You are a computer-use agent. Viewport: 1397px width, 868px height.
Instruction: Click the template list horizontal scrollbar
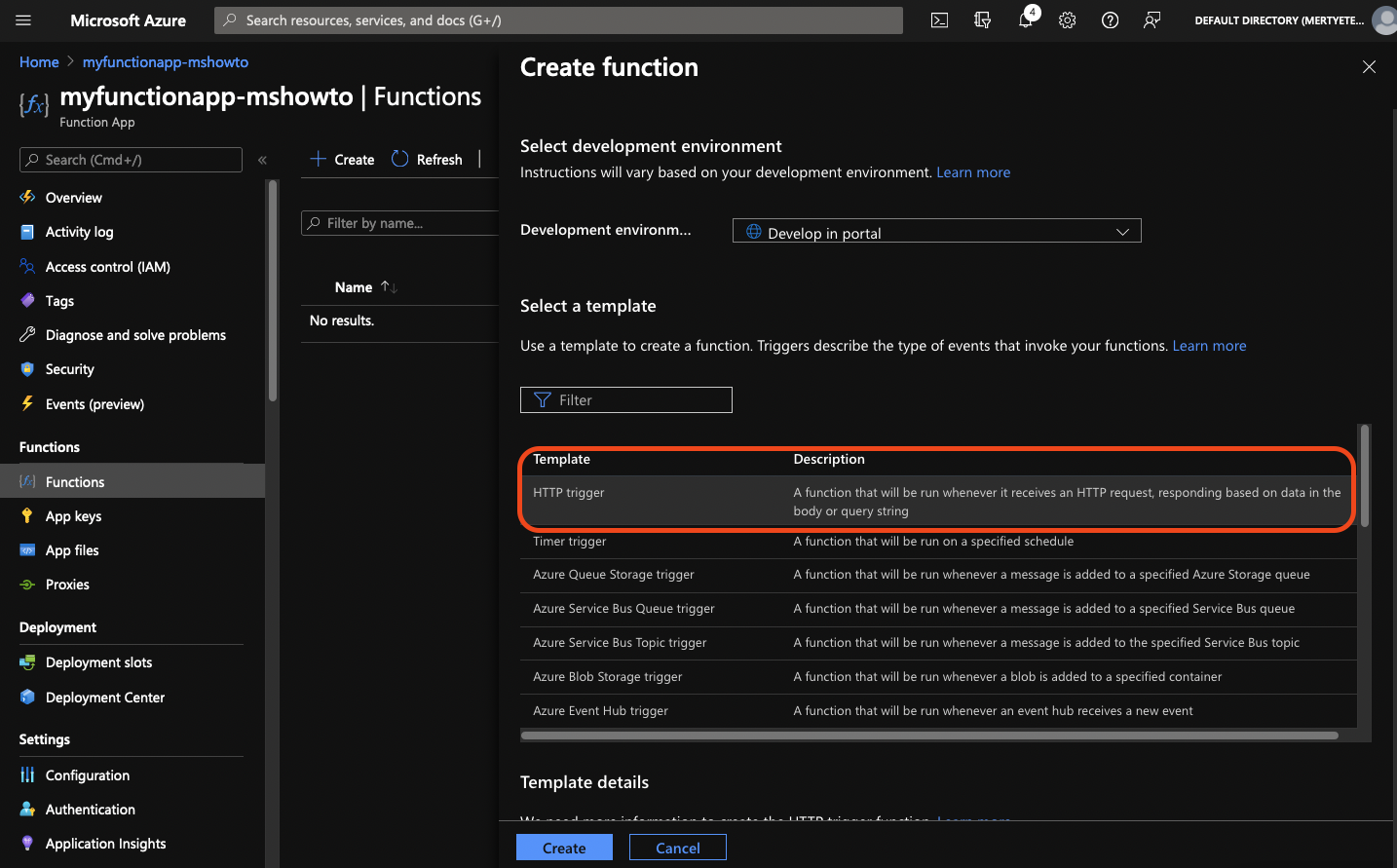click(929, 736)
